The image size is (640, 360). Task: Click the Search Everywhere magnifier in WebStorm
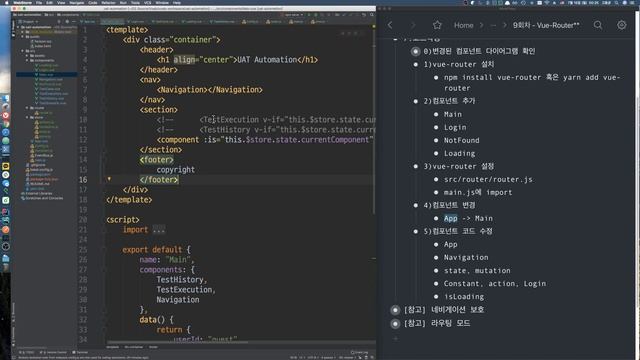371,15
